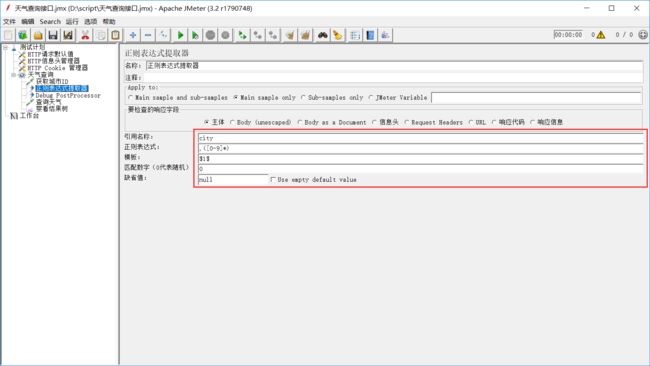Click Start no pauses icon
This screenshot has height=366, width=650.
tap(195, 35)
